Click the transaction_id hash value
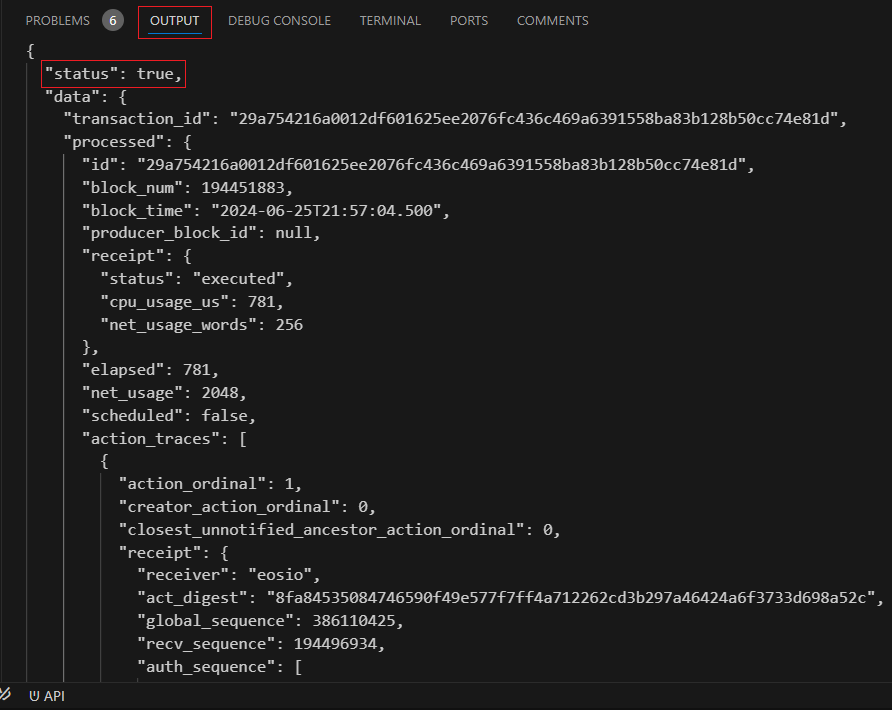This screenshot has height=710, width=892. click(x=534, y=119)
